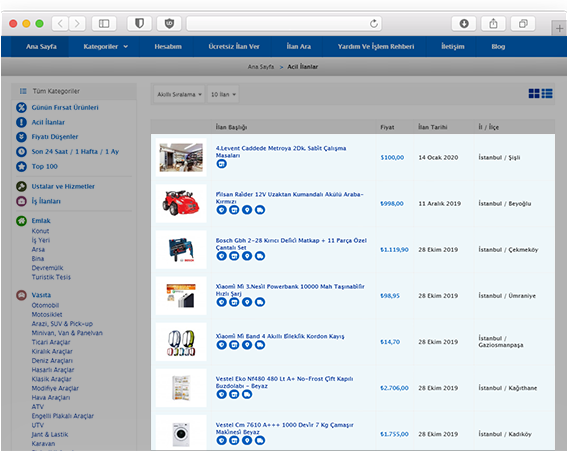Open Ücretsiz İlan Ver menu item
Image resolution: width=567 pixels, height=451 pixels.
(x=234, y=46)
